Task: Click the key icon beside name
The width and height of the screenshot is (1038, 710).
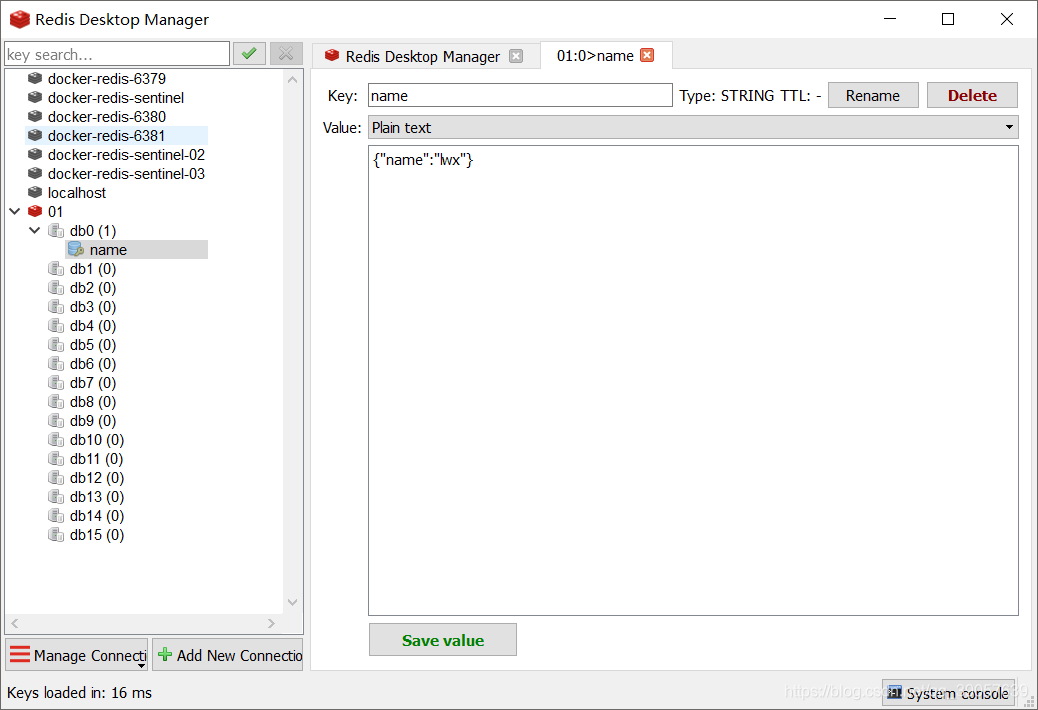Action: click(75, 249)
